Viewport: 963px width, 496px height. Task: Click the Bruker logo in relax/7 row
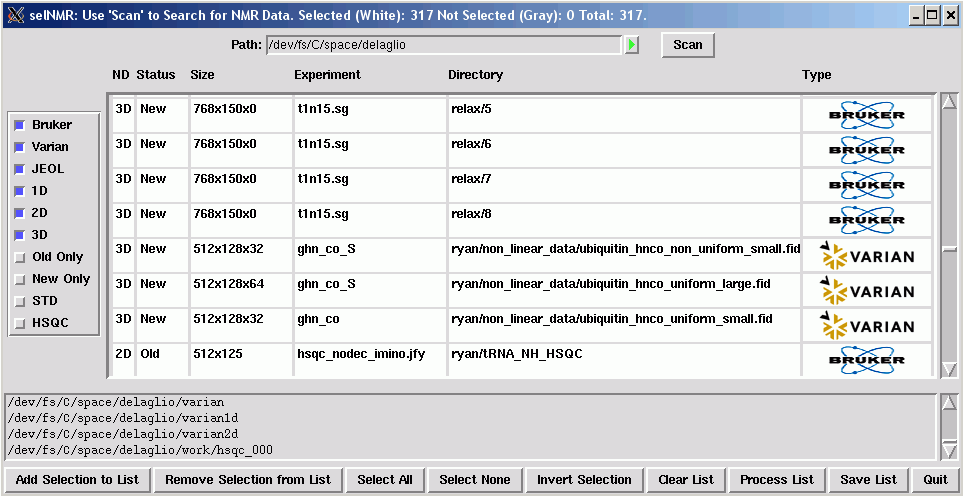click(866, 185)
